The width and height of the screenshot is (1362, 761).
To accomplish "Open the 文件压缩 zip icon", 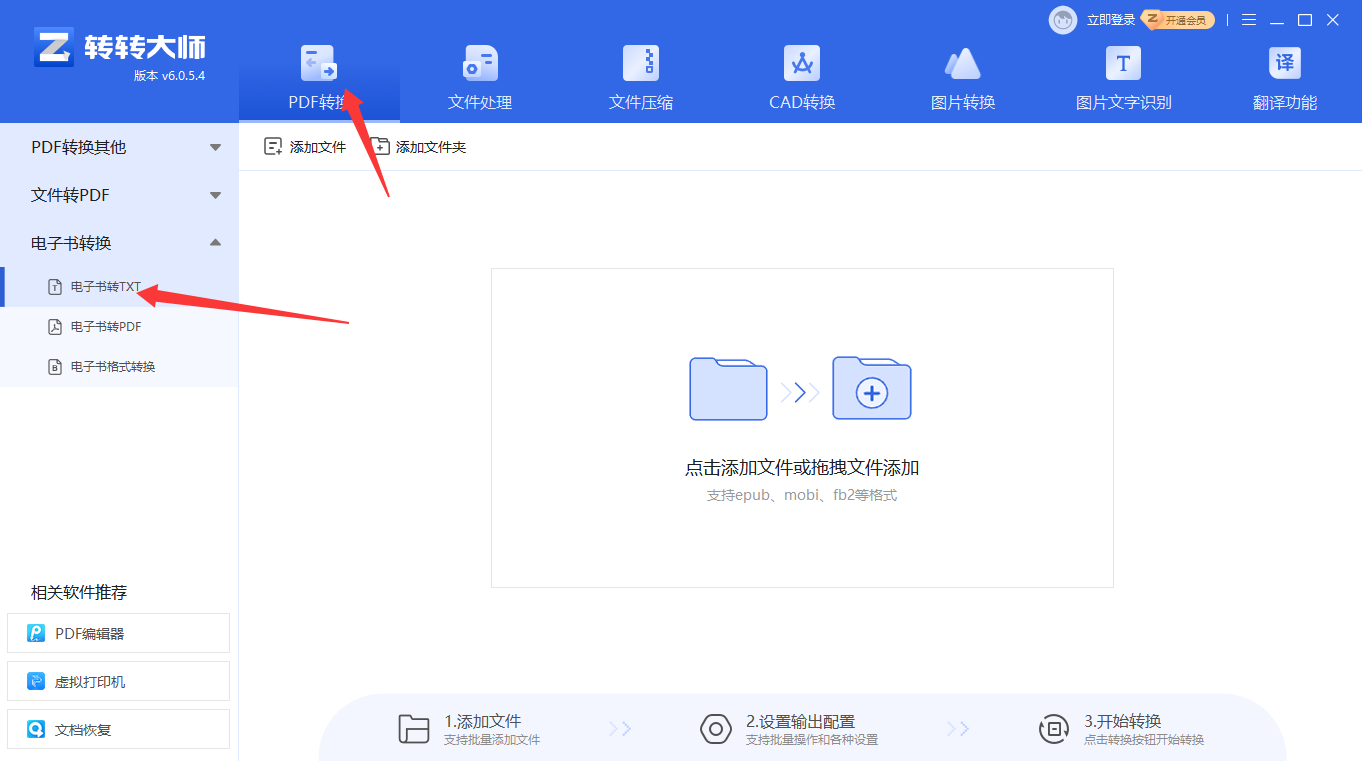I will pos(641,63).
